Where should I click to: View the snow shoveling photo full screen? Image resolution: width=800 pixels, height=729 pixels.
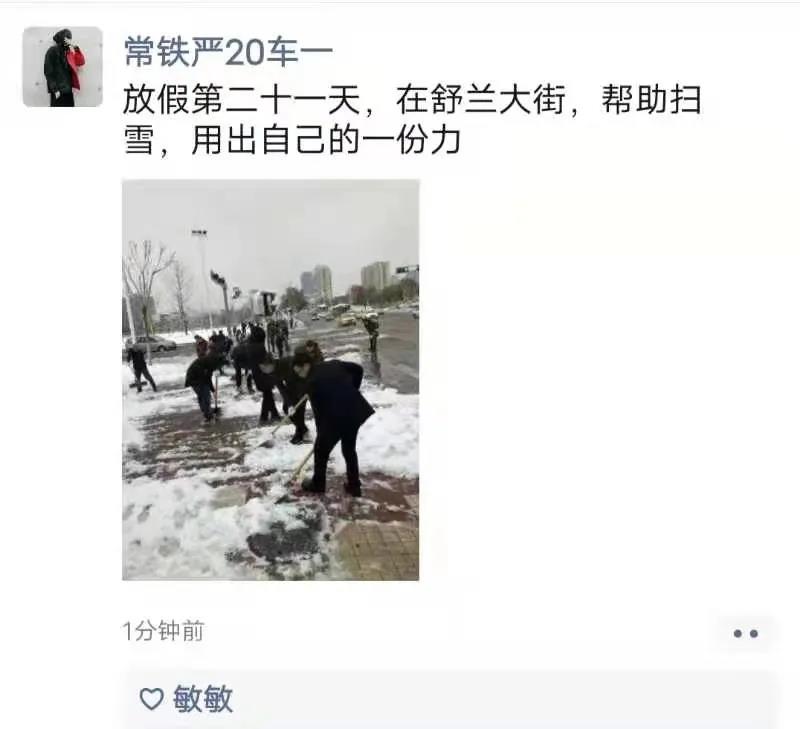point(270,380)
